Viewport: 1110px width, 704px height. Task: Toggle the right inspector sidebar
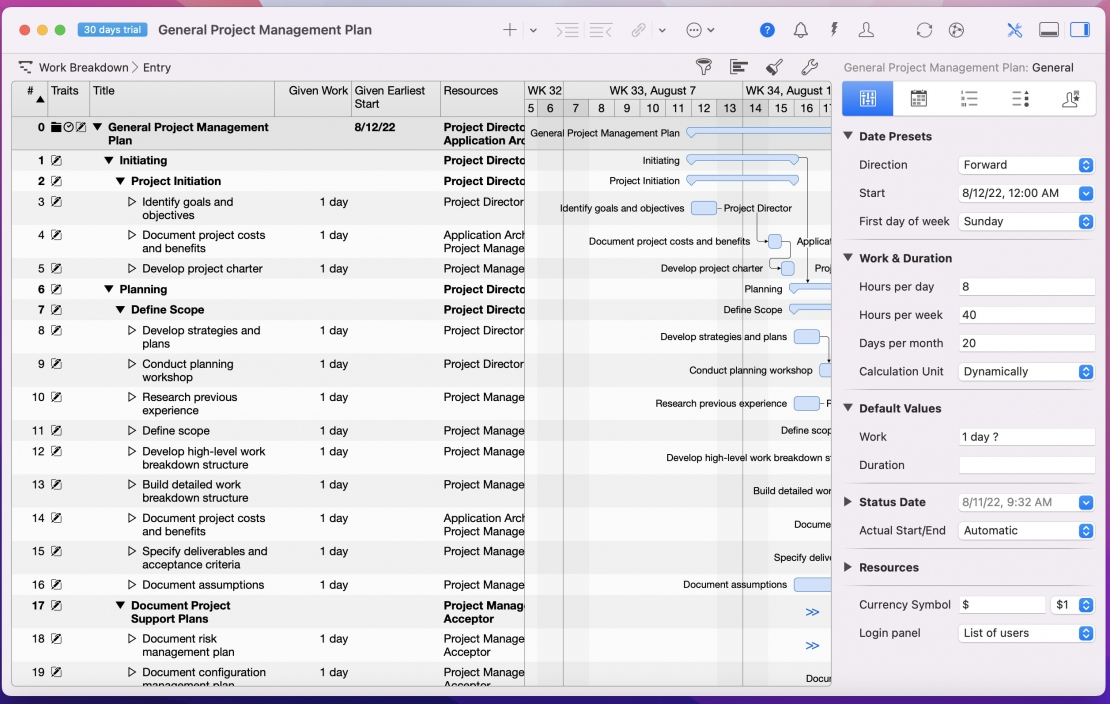(x=1080, y=30)
